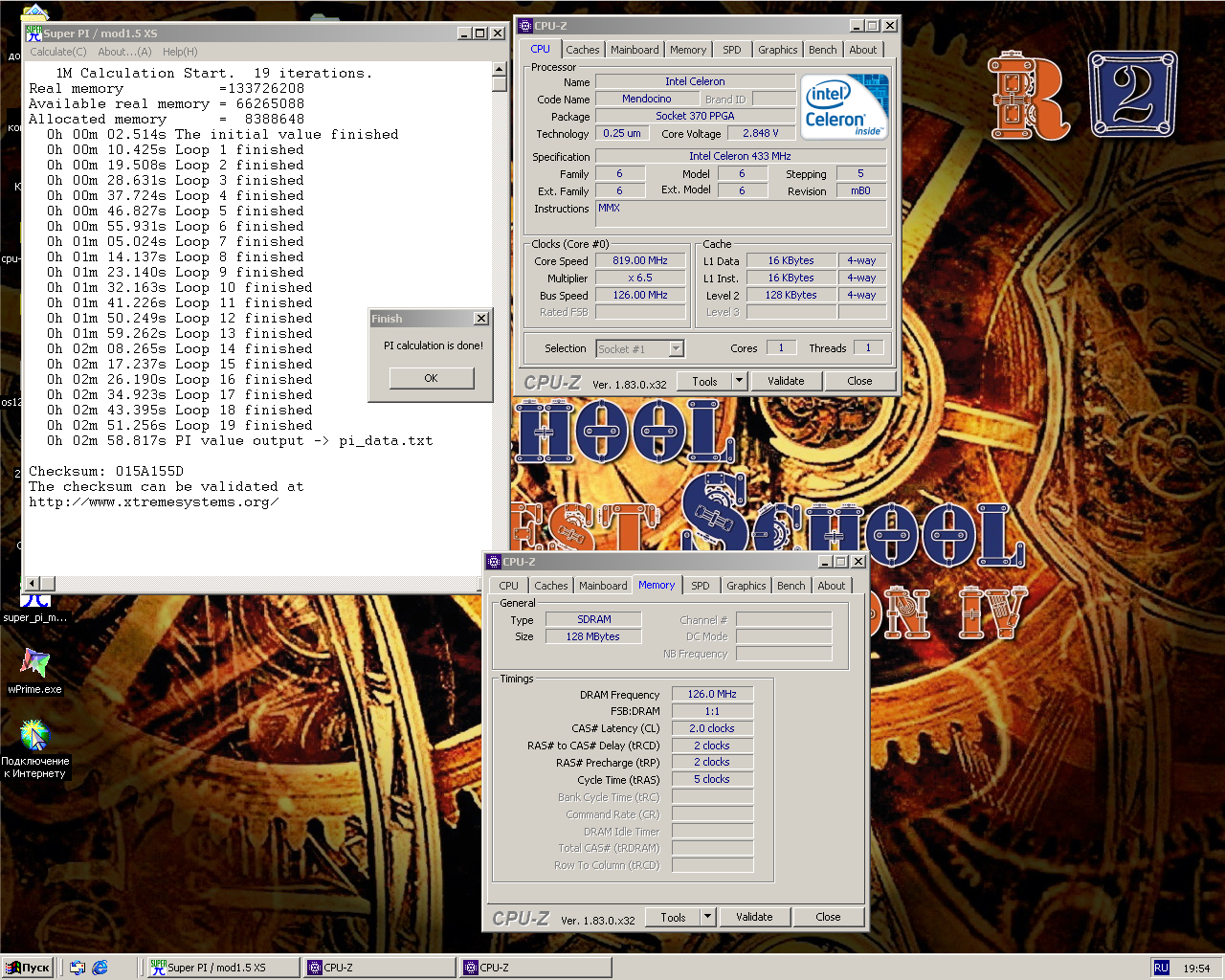Screen dimensions: 1225x980
Task: Select Super PI taskbar button
Action: coord(224,968)
